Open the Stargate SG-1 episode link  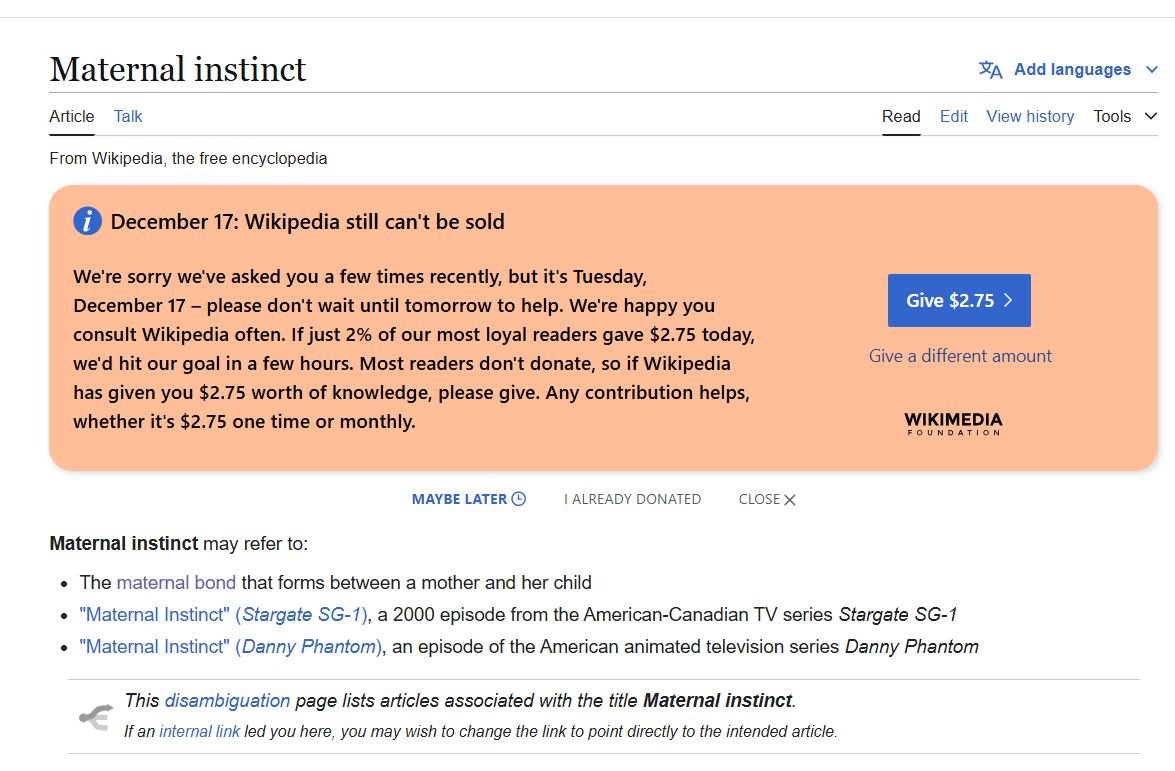225,614
